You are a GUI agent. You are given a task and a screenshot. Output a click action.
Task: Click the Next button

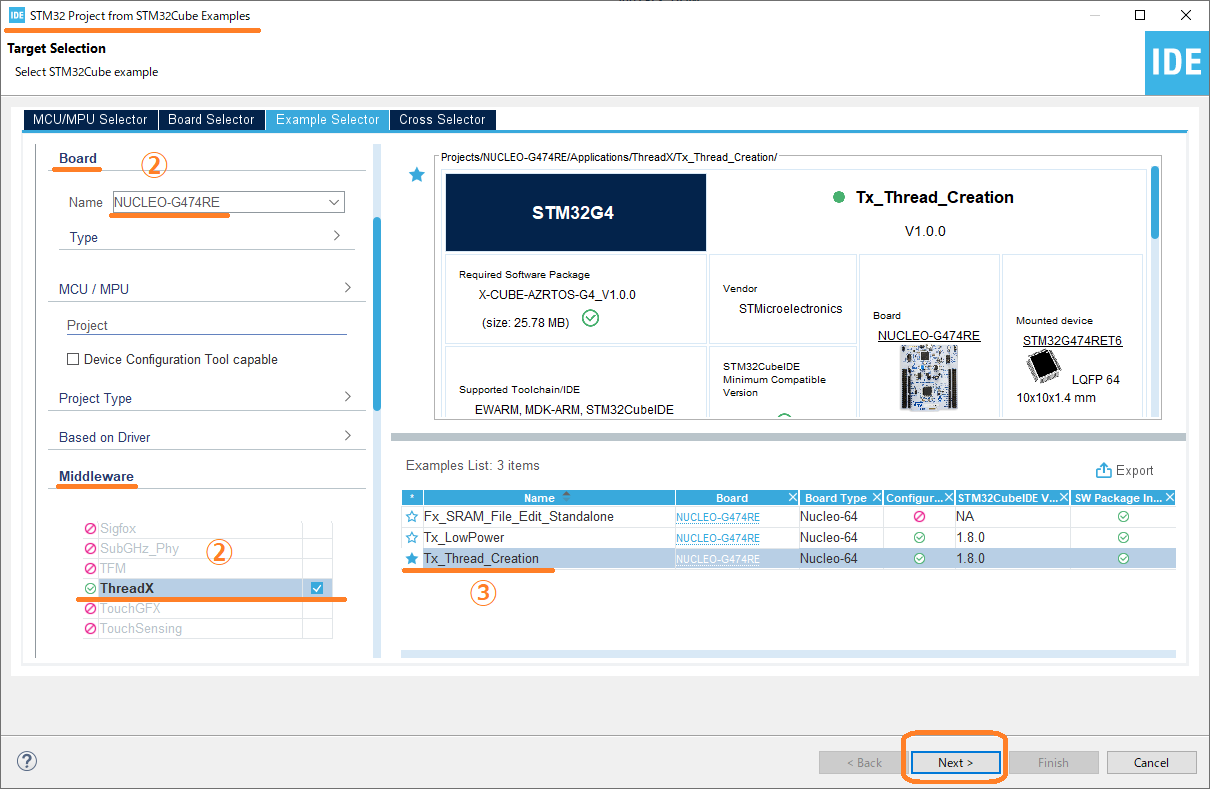(955, 762)
